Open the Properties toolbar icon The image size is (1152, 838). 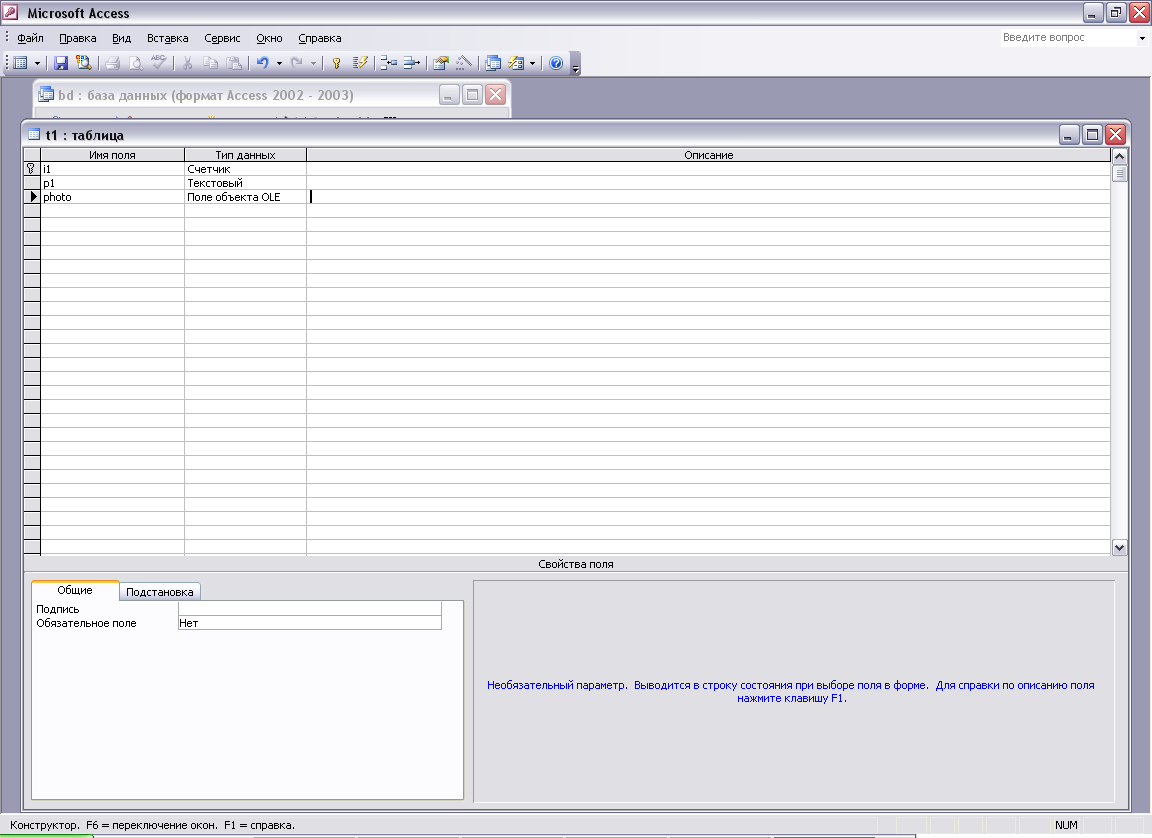(440, 63)
